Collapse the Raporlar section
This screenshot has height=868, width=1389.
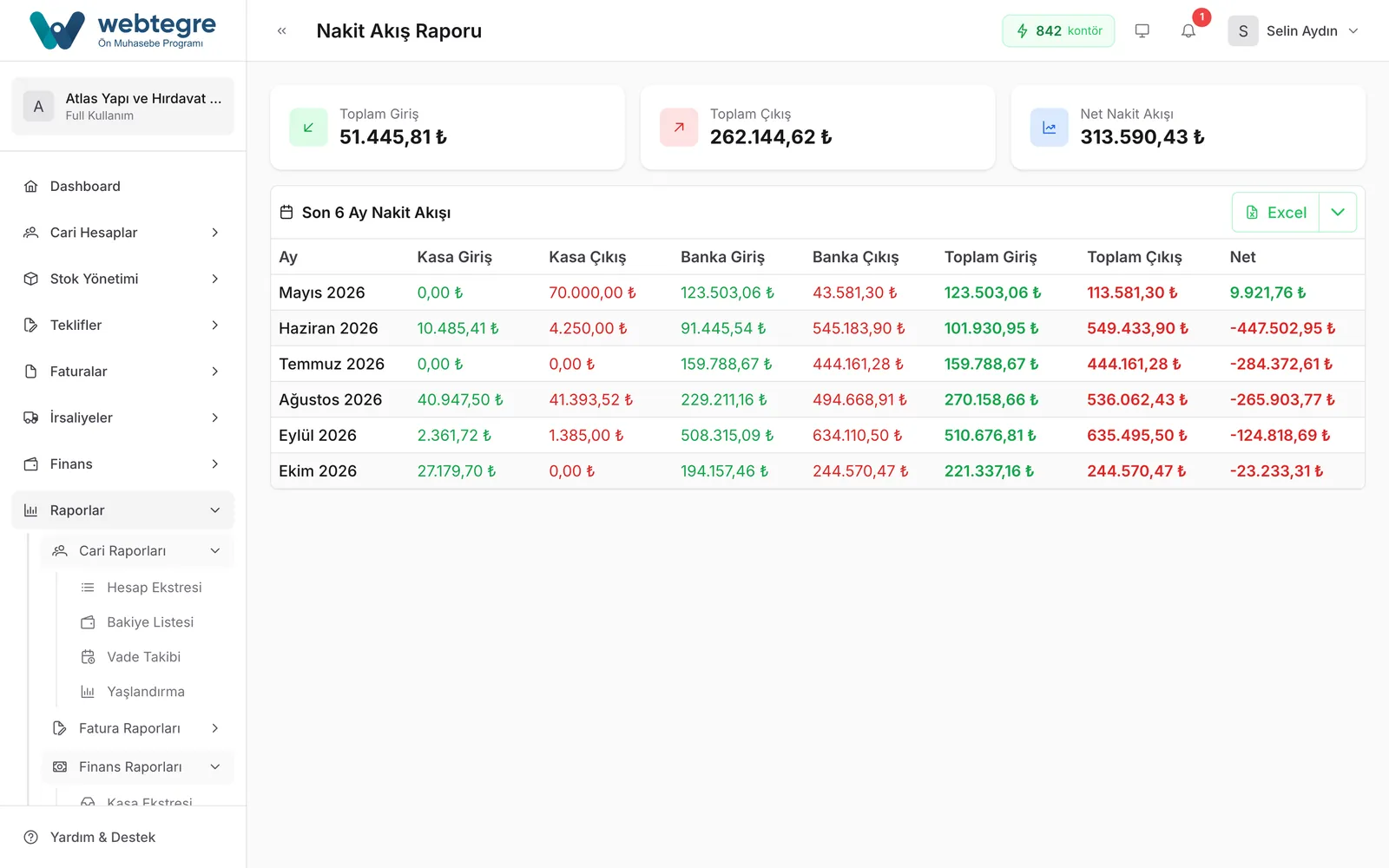coord(123,510)
